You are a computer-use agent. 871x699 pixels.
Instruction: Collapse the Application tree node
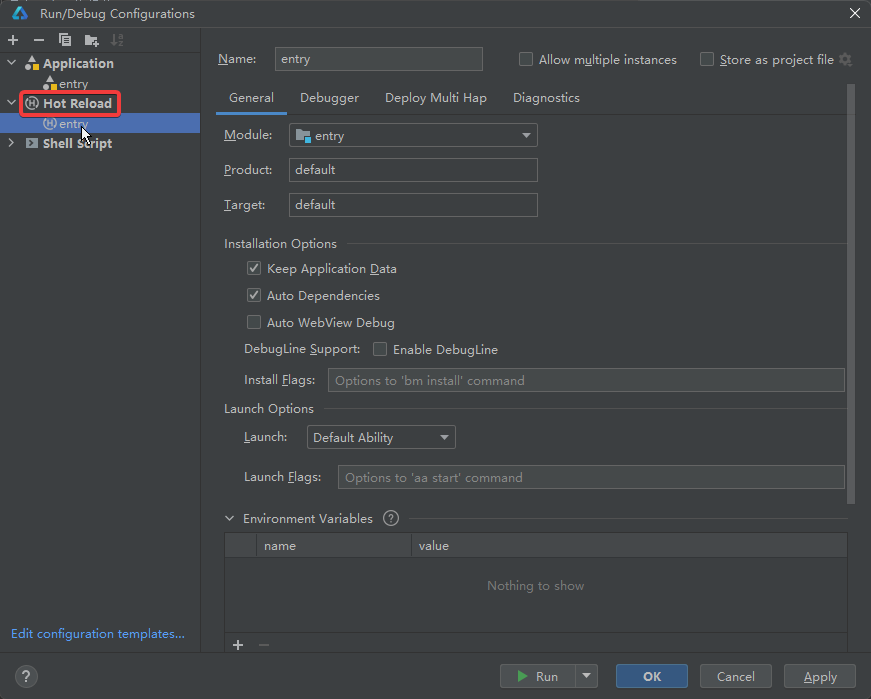[11, 63]
